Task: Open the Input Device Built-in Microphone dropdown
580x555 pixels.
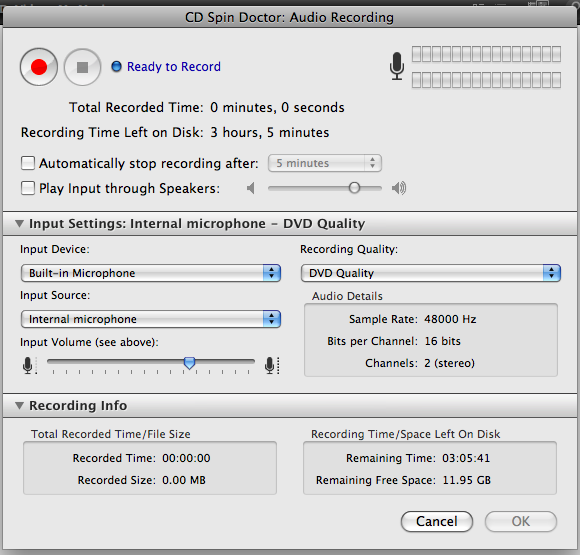Action: 151,273
